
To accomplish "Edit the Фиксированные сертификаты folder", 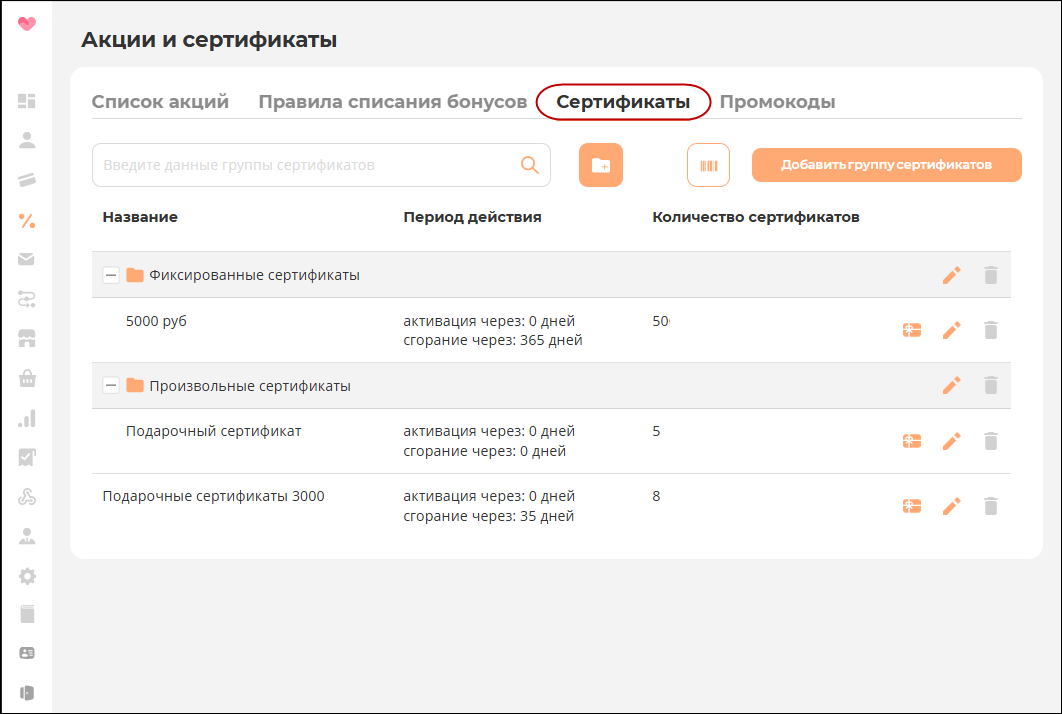I will (x=952, y=275).
